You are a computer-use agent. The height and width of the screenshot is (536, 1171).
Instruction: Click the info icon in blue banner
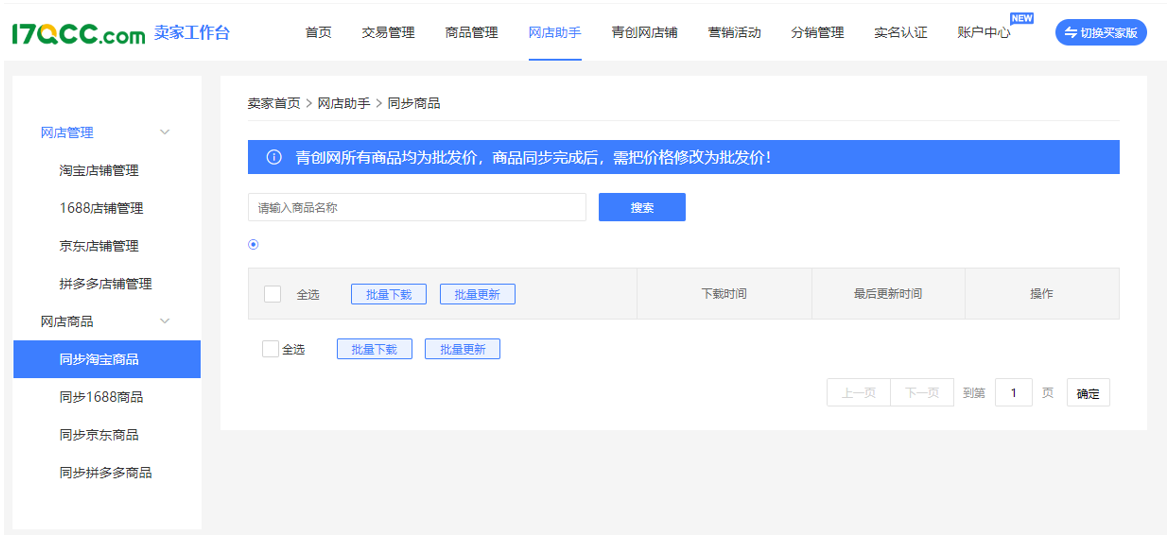[274, 158]
